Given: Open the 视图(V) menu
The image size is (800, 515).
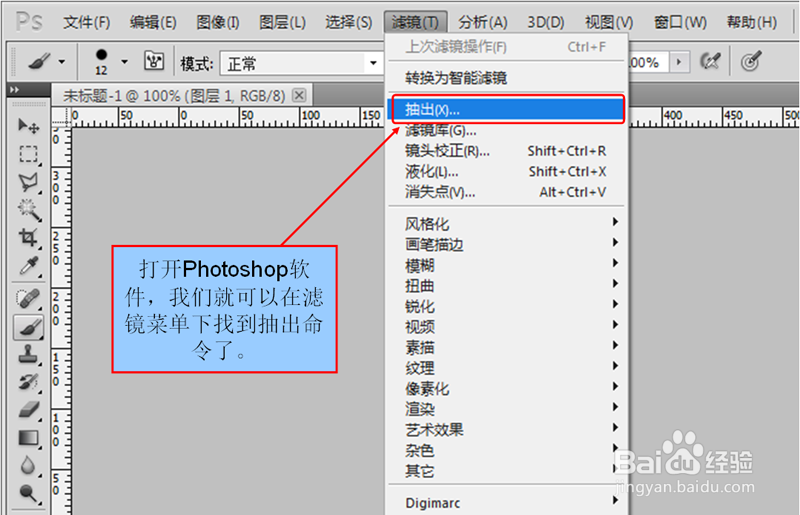Looking at the screenshot, I should 609,22.
